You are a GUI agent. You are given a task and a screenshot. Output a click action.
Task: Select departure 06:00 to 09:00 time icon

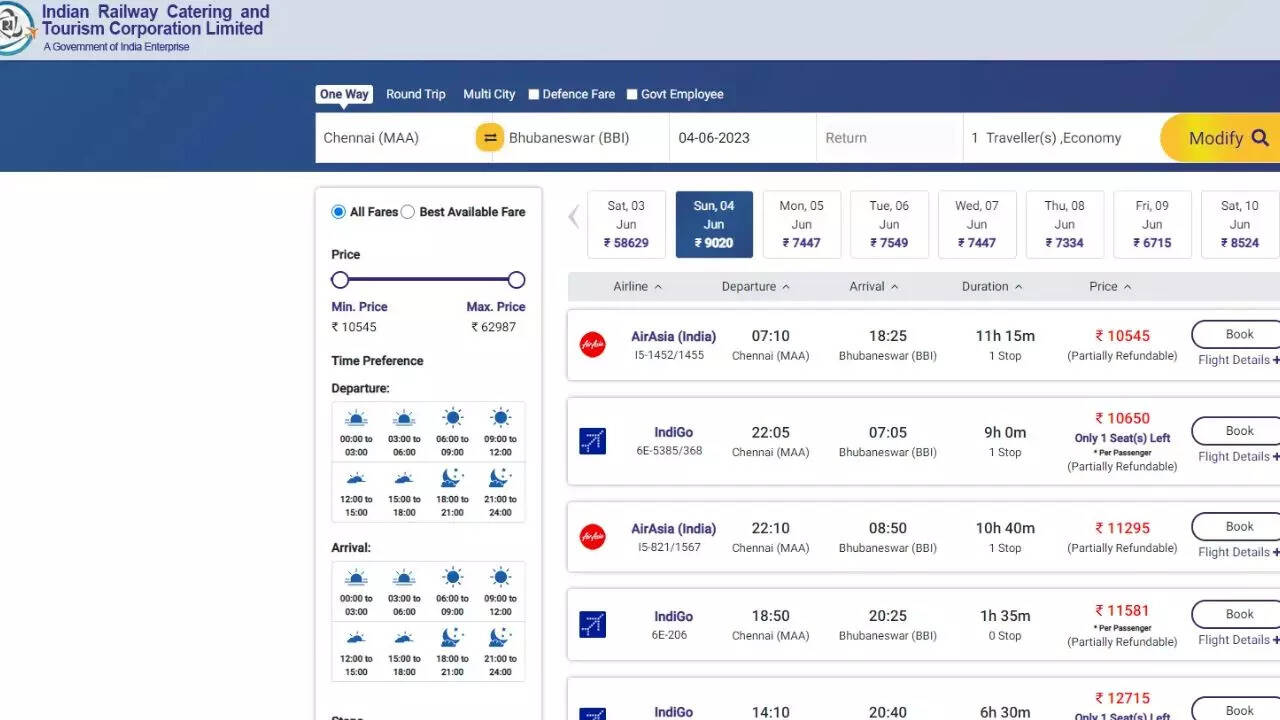[x=452, y=419]
